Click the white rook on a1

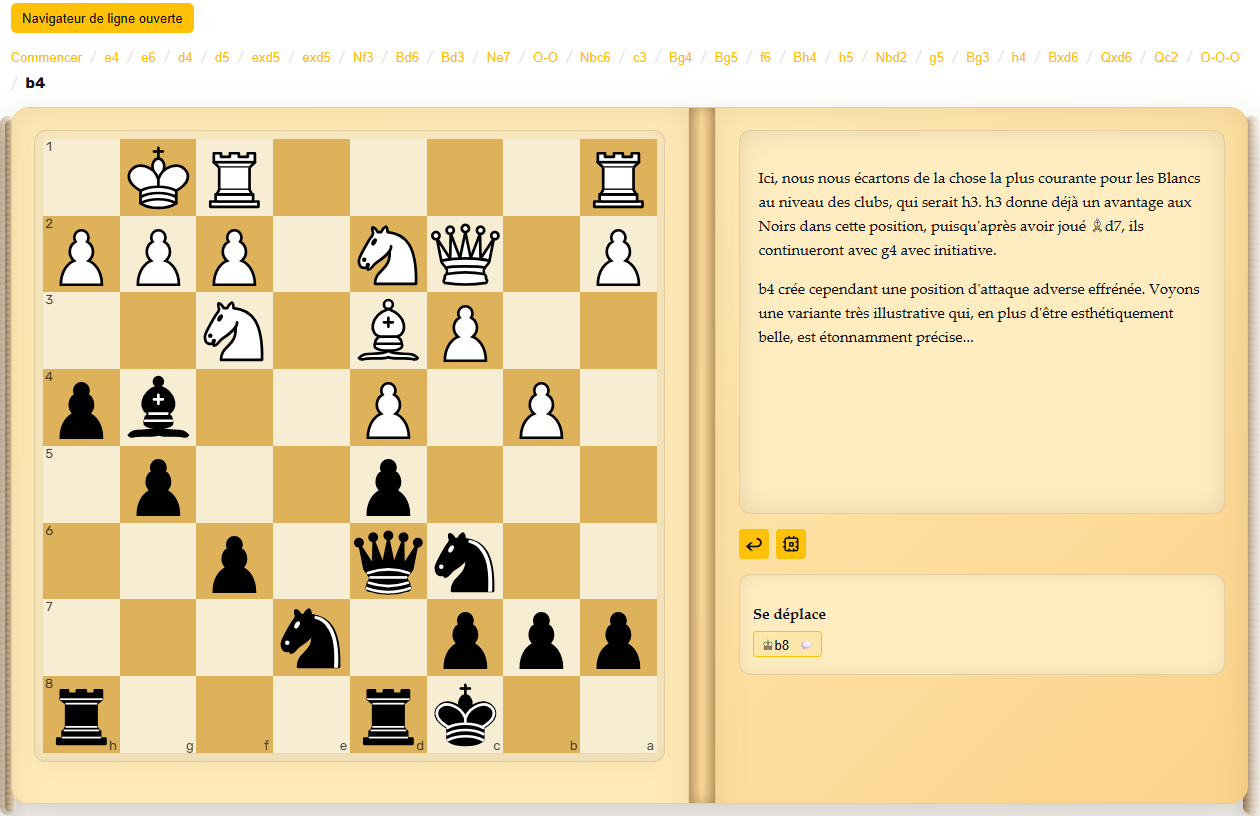pyautogui.click(x=618, y=178)
